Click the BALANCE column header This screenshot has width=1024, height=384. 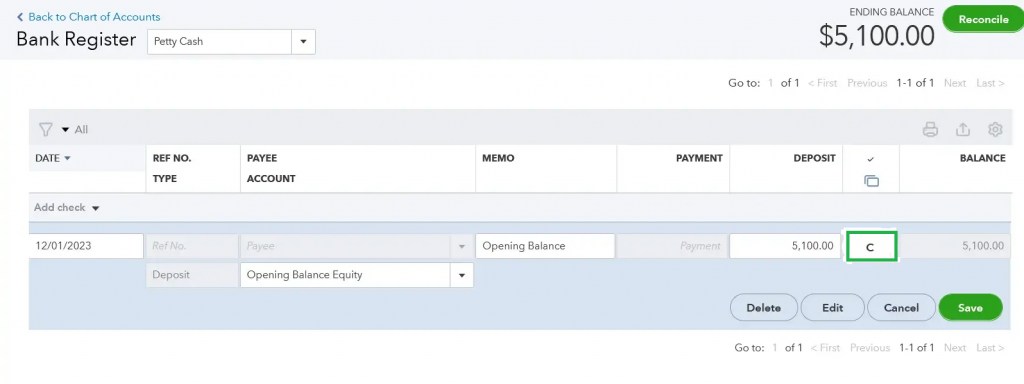[982, 158]
